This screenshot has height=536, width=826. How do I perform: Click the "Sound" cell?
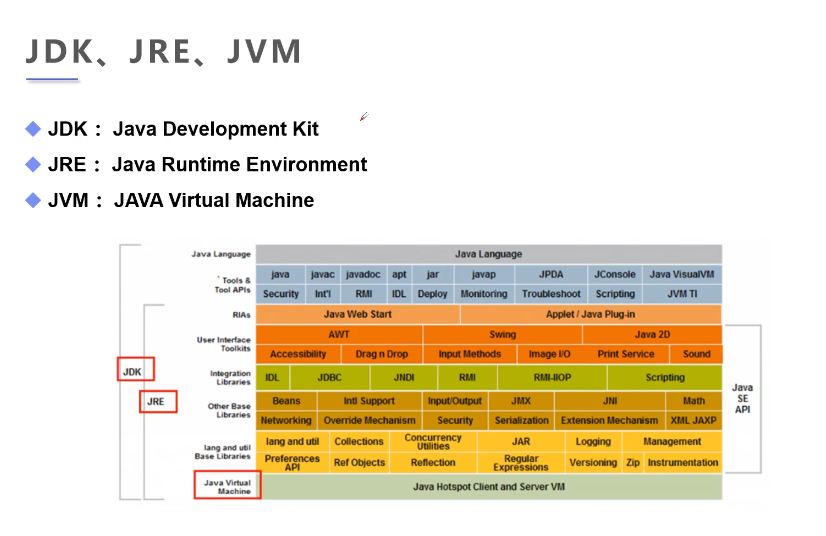[x=696, y=354]
